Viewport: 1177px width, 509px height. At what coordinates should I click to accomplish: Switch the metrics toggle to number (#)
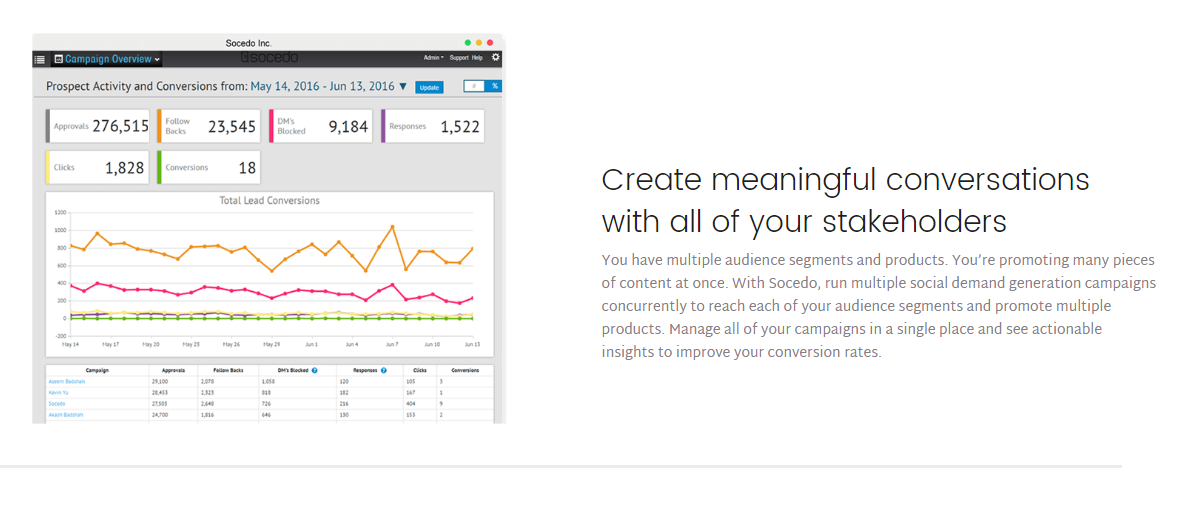[475, 87]
